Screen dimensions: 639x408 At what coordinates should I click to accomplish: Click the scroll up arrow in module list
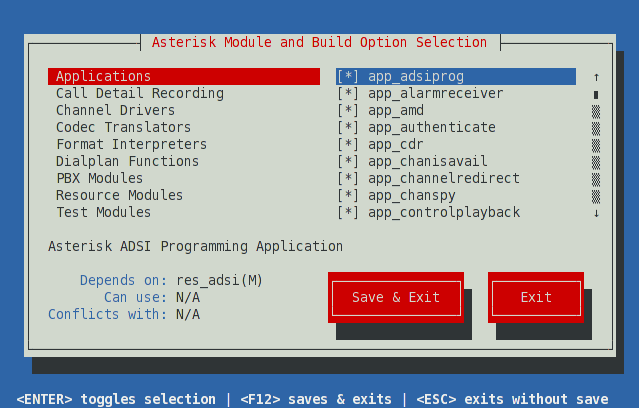pyautogui.click(x=596, y=77)
